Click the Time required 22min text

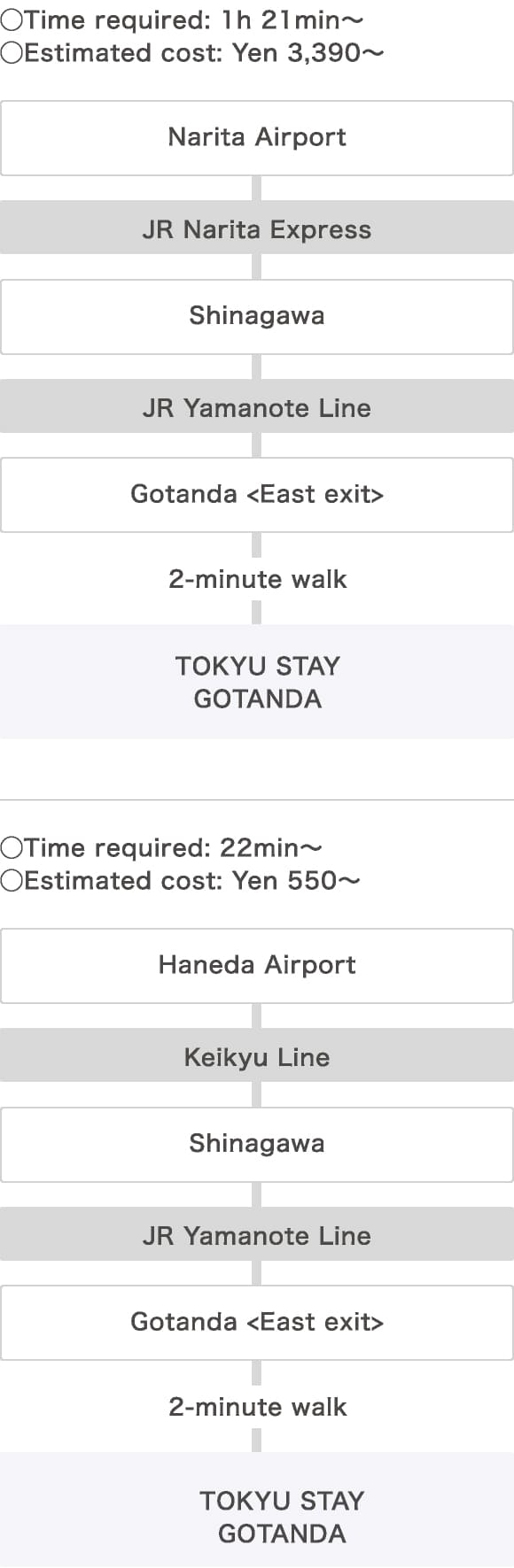pyautogui.click(x=173, y=847)
